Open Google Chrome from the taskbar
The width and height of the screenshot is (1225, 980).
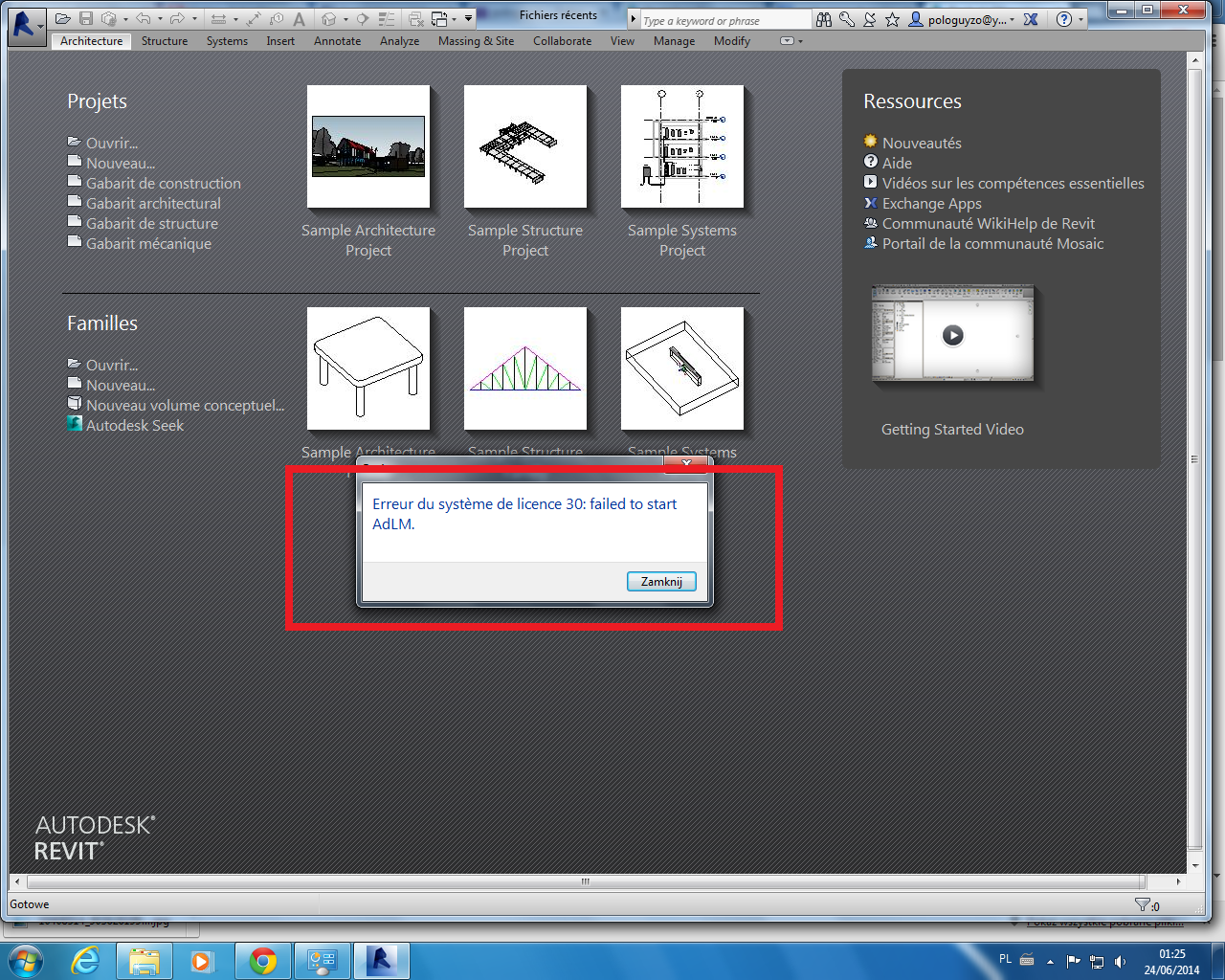tap(263, 961)
